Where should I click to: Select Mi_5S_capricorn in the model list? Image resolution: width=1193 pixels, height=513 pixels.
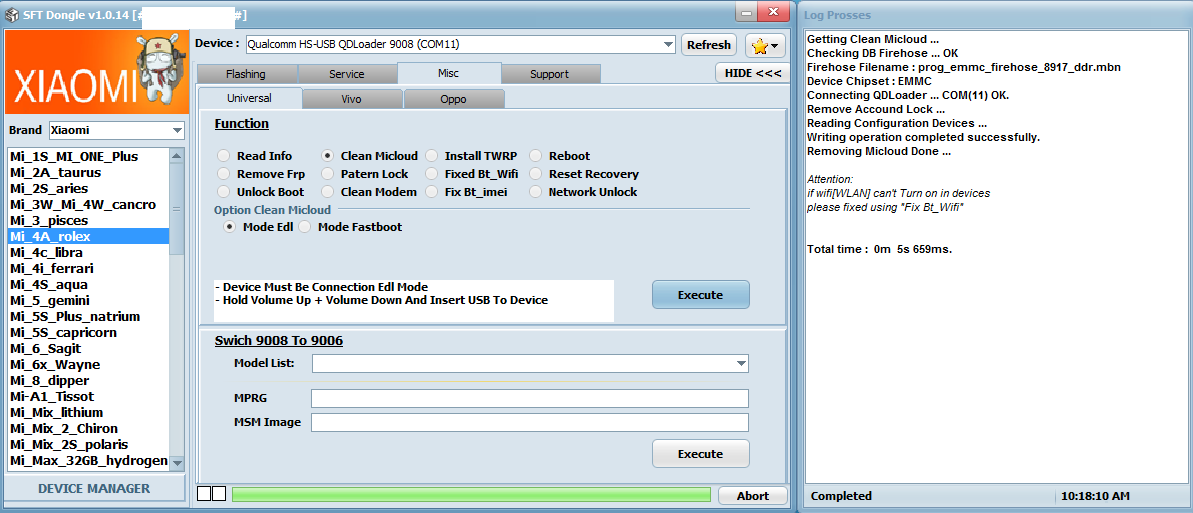(88, 333)
